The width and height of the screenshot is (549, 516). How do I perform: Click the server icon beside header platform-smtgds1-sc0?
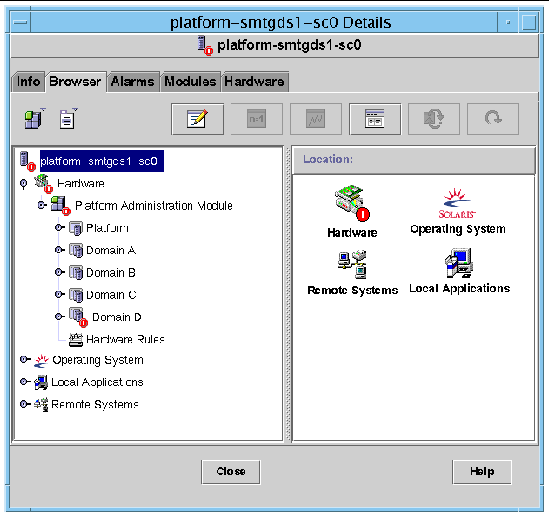click(204, 46)
